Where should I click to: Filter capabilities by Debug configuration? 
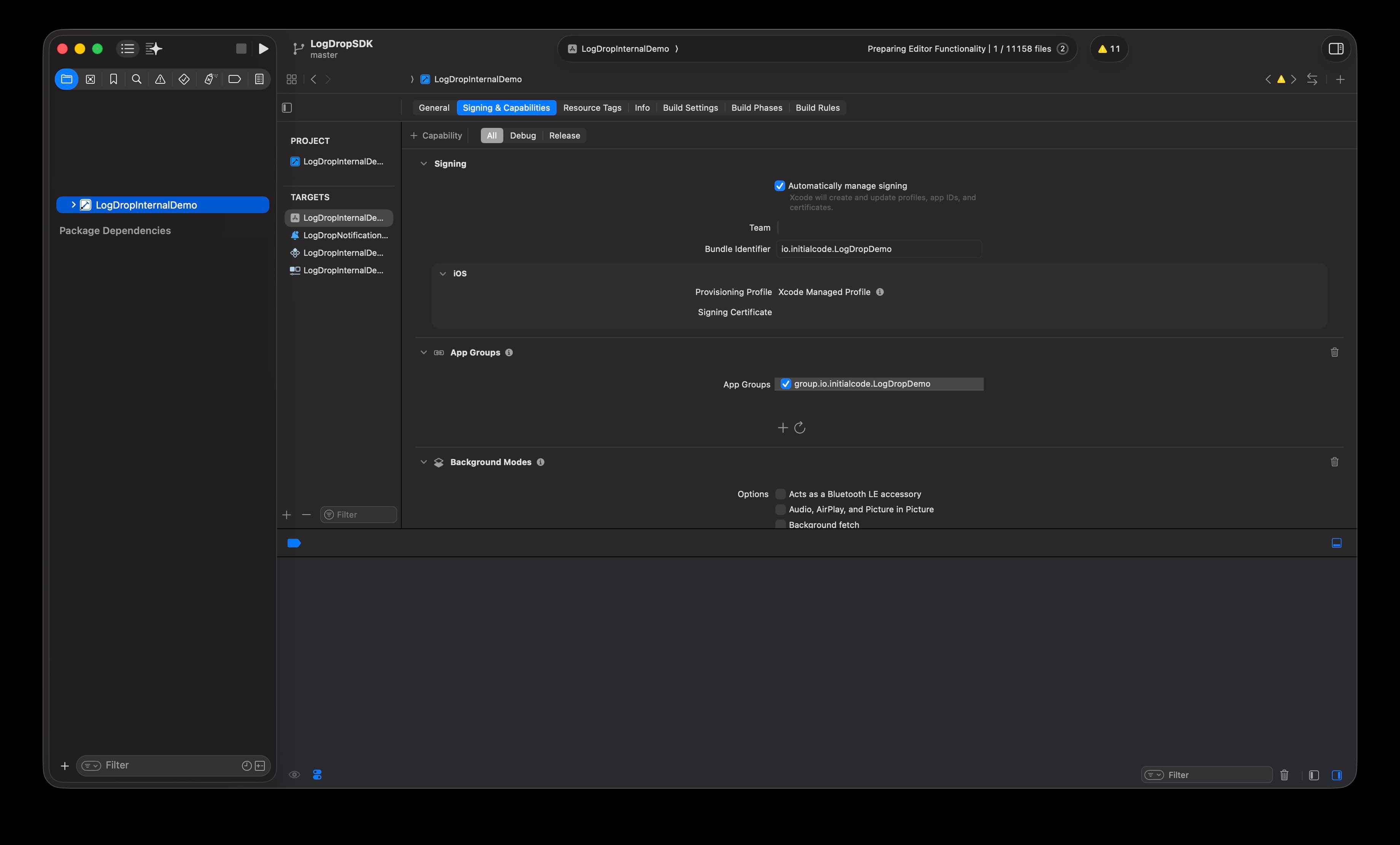523,136
